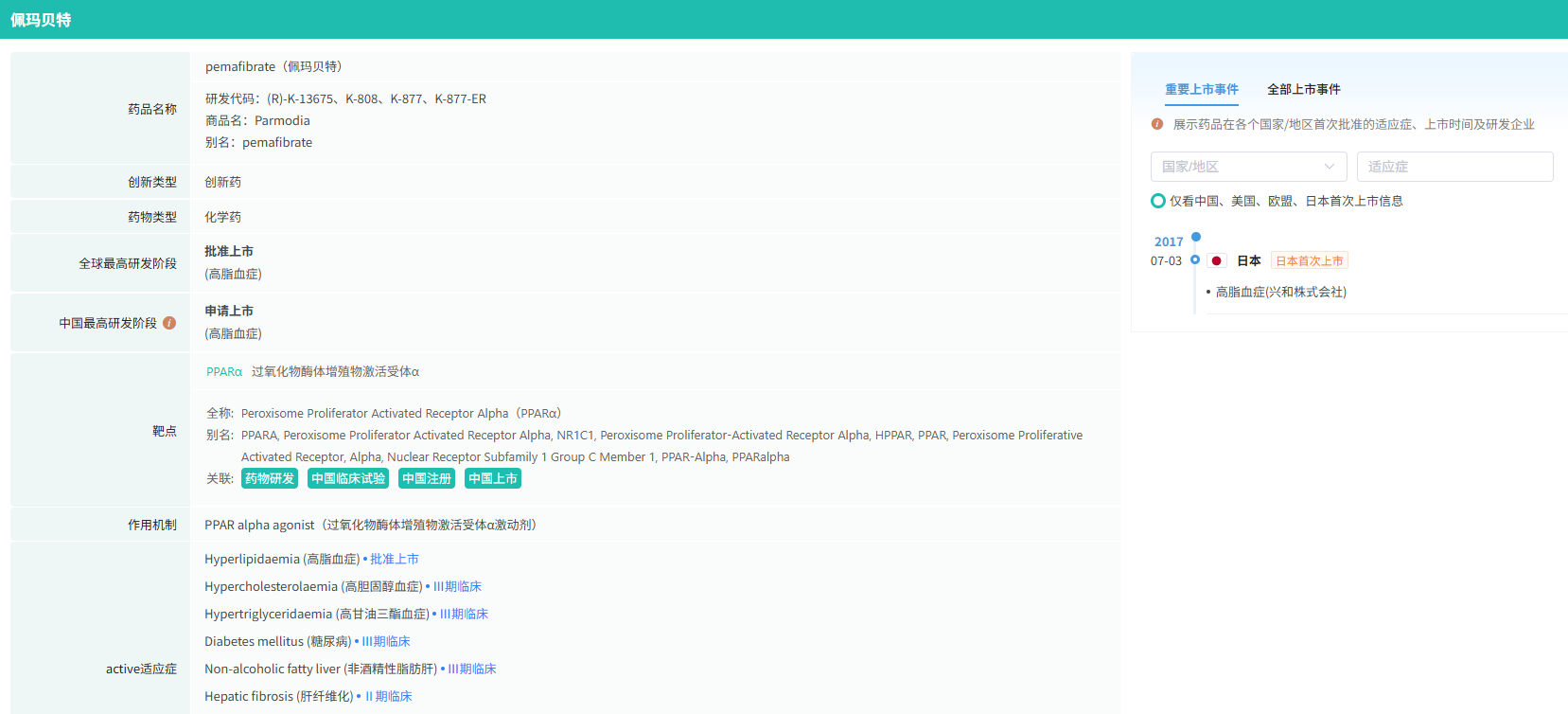Image resolution: width=1568 pixels, height=714 pixels.
Task: Click the 商品名：Parmodia text
Action: pyautogui.click(x=257, y=120)
